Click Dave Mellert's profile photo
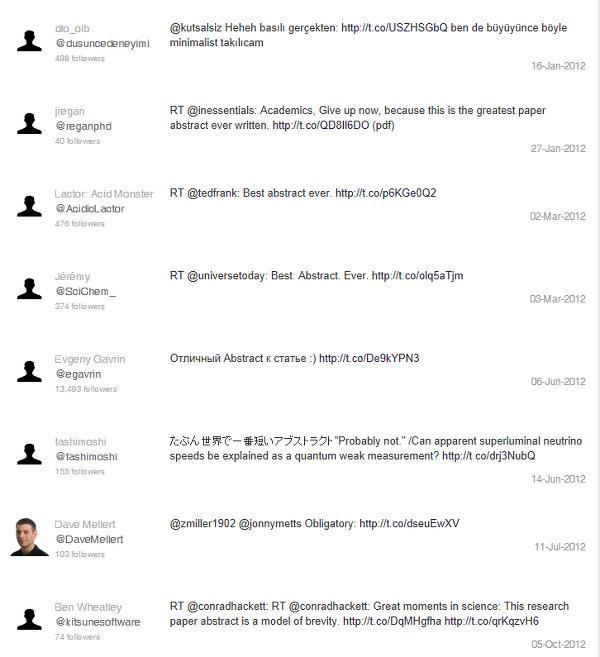600x657 pixels. (x=29, y=537)
